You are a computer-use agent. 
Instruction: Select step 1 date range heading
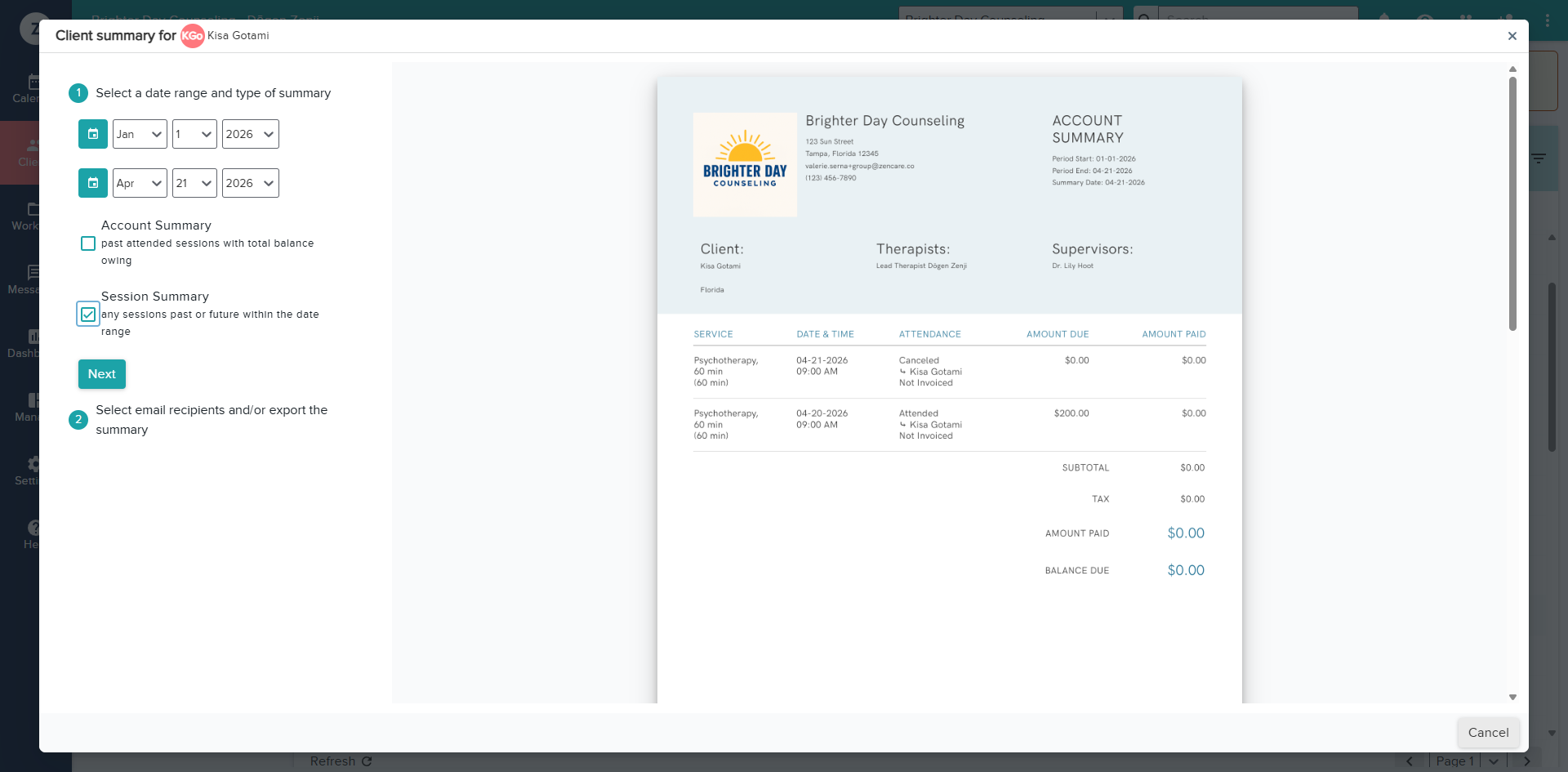point(213,93)
